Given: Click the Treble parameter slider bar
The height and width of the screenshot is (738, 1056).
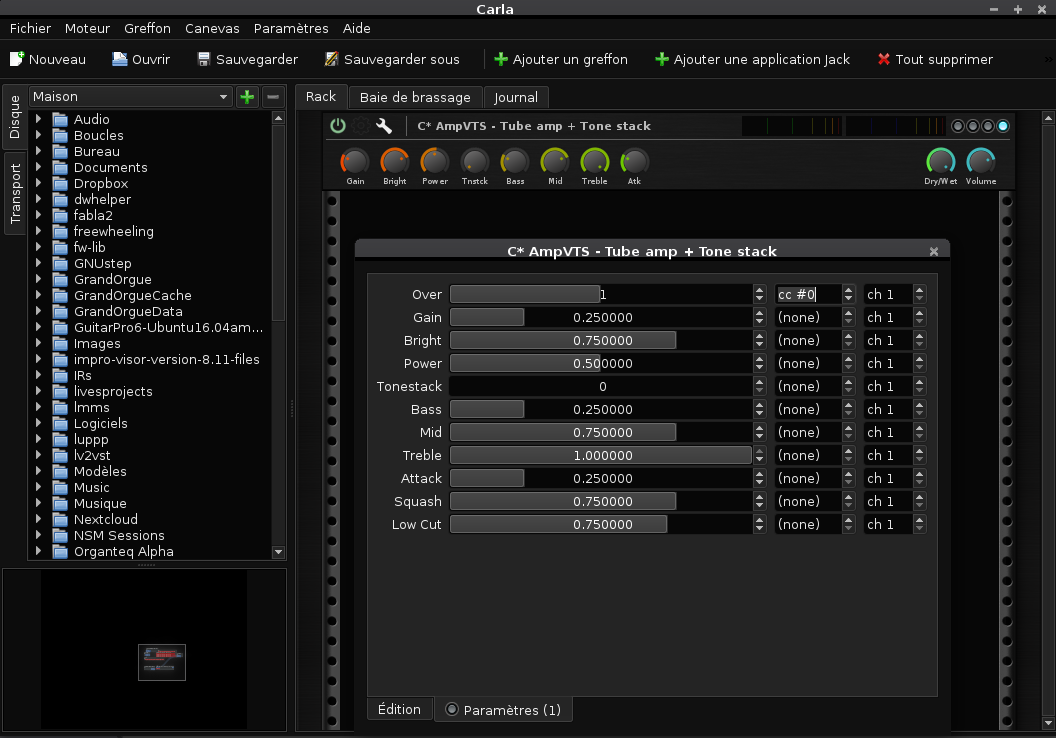Looking at the screenshot, I should pos(601,455).
